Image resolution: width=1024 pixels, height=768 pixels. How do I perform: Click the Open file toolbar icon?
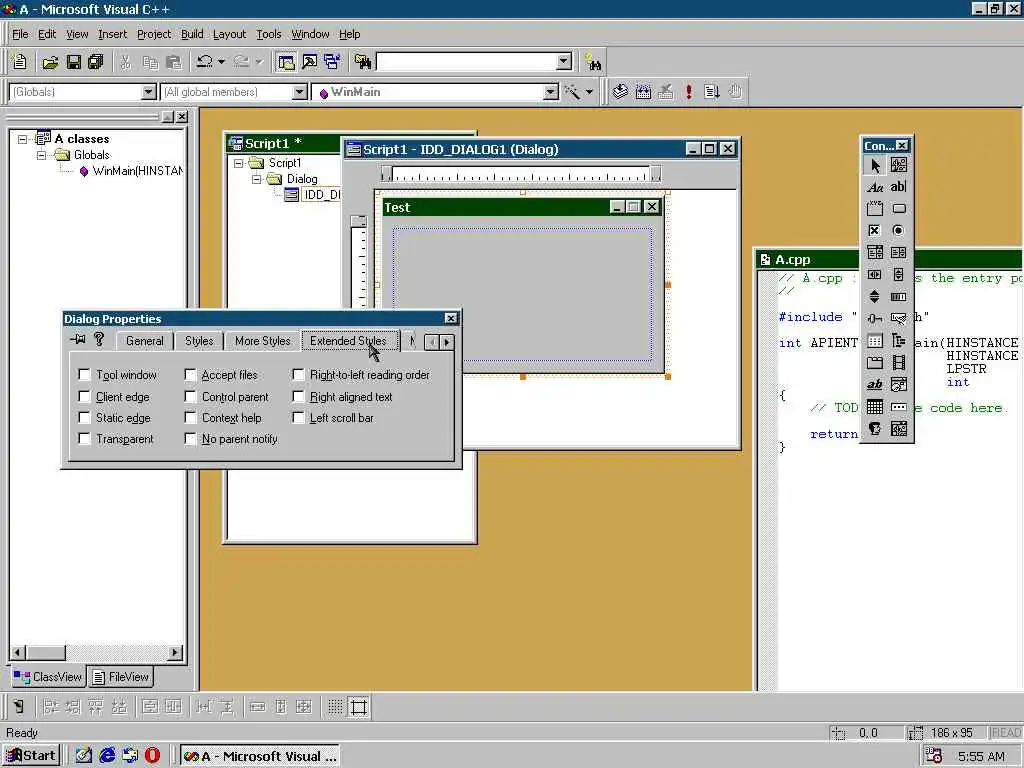pyautogui.click(x=50, y=62)
